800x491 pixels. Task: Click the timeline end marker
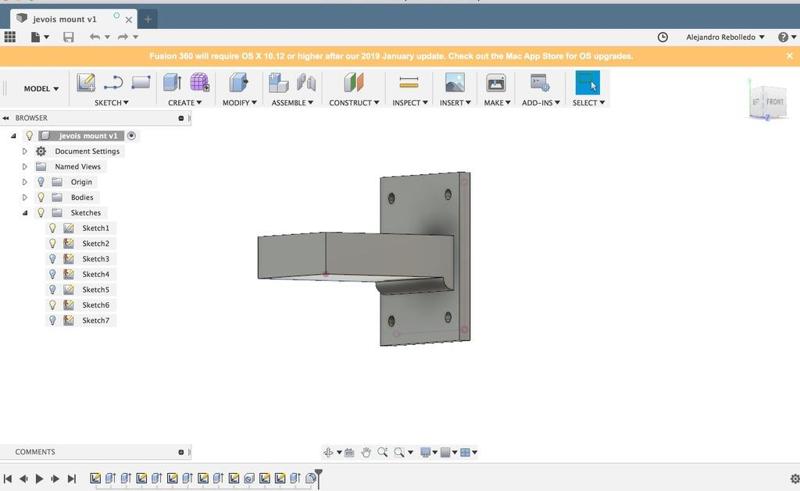[x=318, y=478]
